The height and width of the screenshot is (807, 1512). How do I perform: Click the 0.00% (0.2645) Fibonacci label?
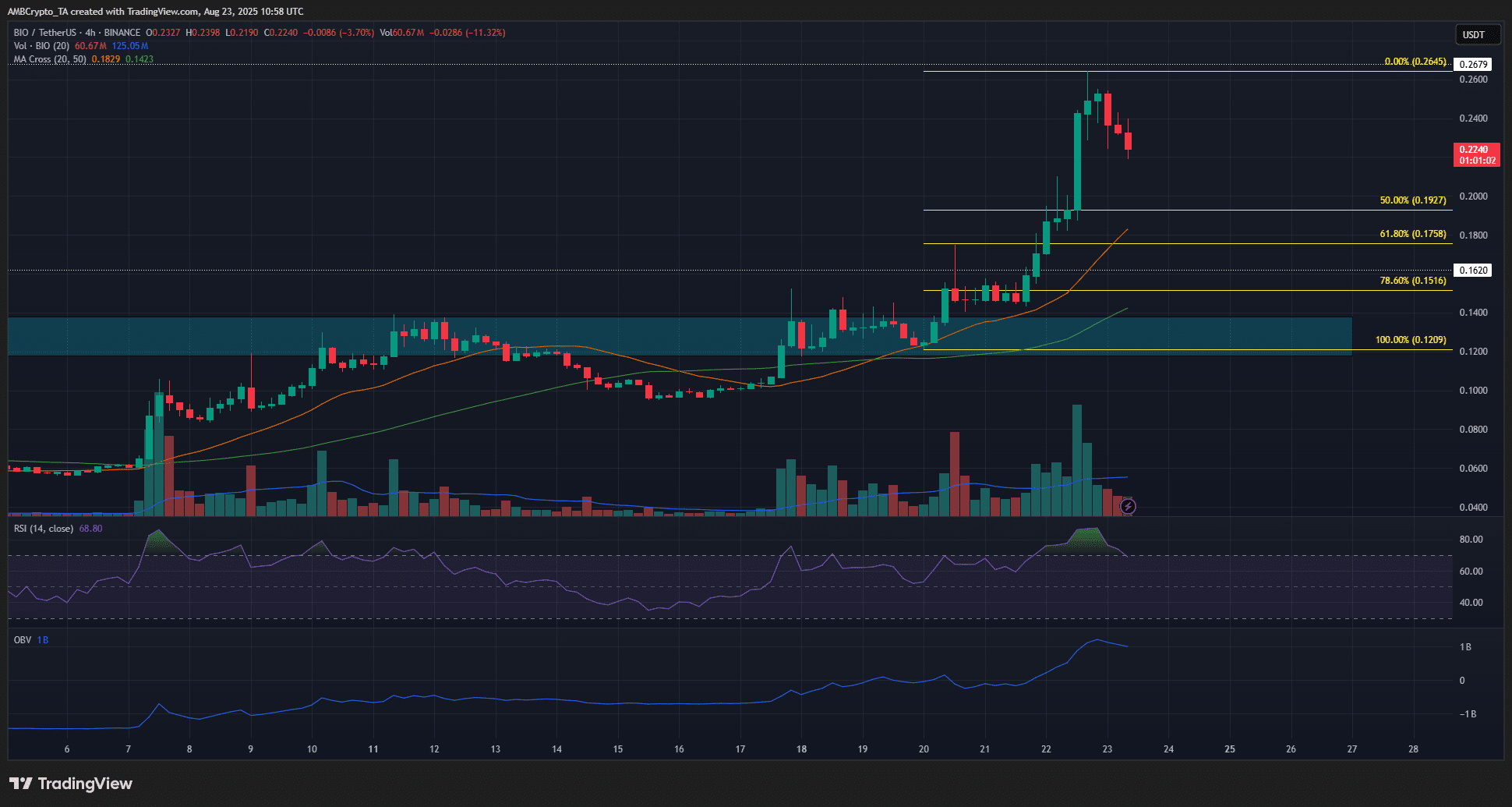(x=1415, y=62)
